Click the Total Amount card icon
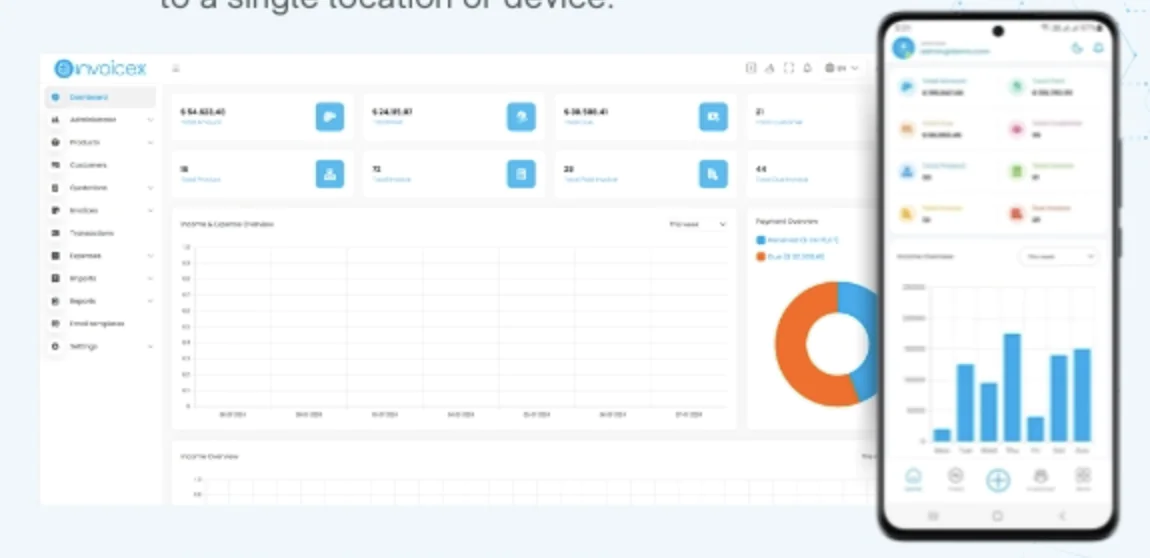 click(x=330, y=117)
